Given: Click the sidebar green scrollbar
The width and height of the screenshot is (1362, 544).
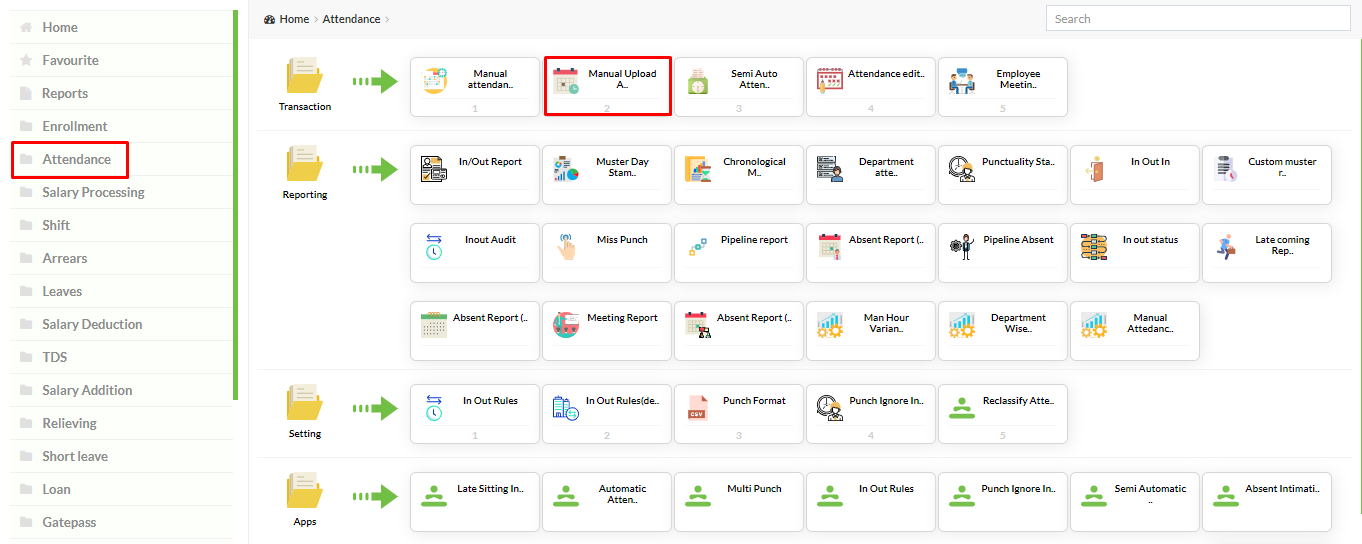Looking at the screenshot, I should (236, 205).
